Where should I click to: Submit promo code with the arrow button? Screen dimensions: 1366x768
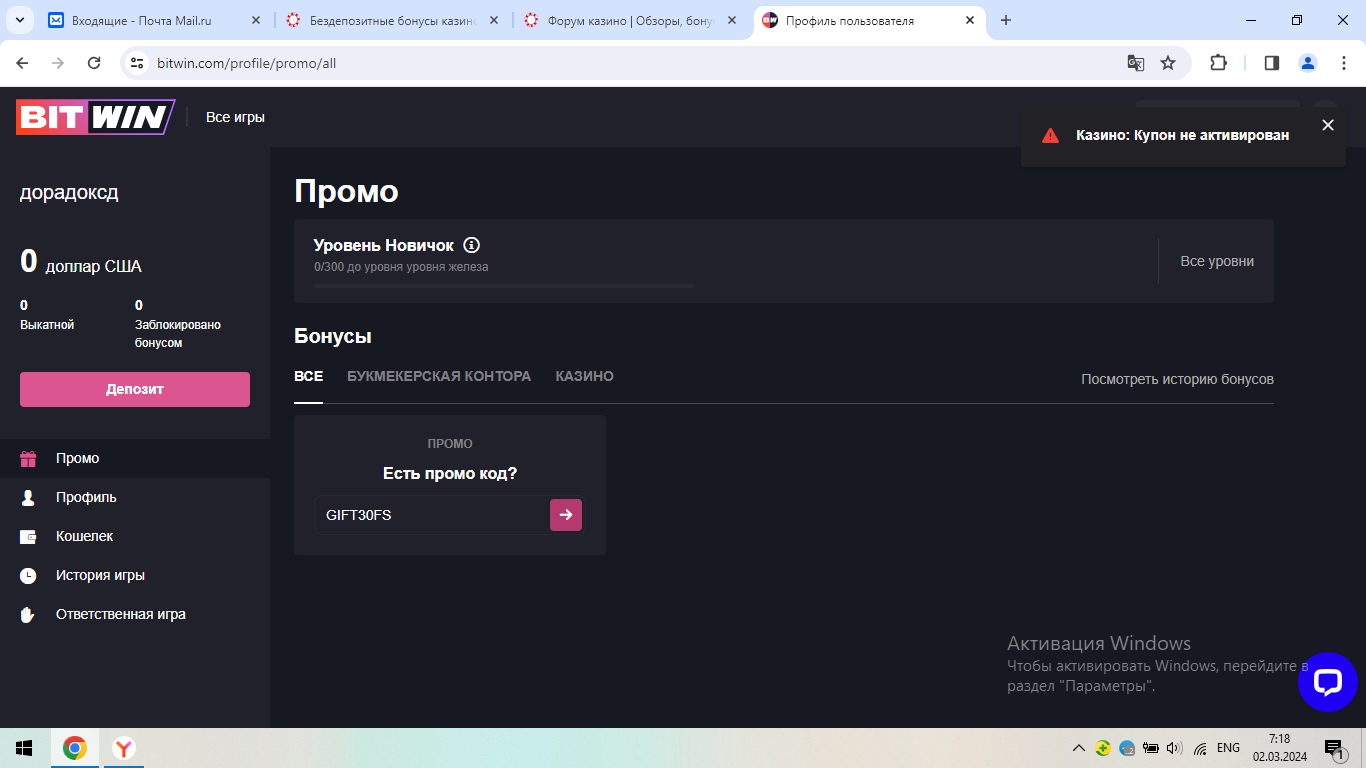[566, 515]
